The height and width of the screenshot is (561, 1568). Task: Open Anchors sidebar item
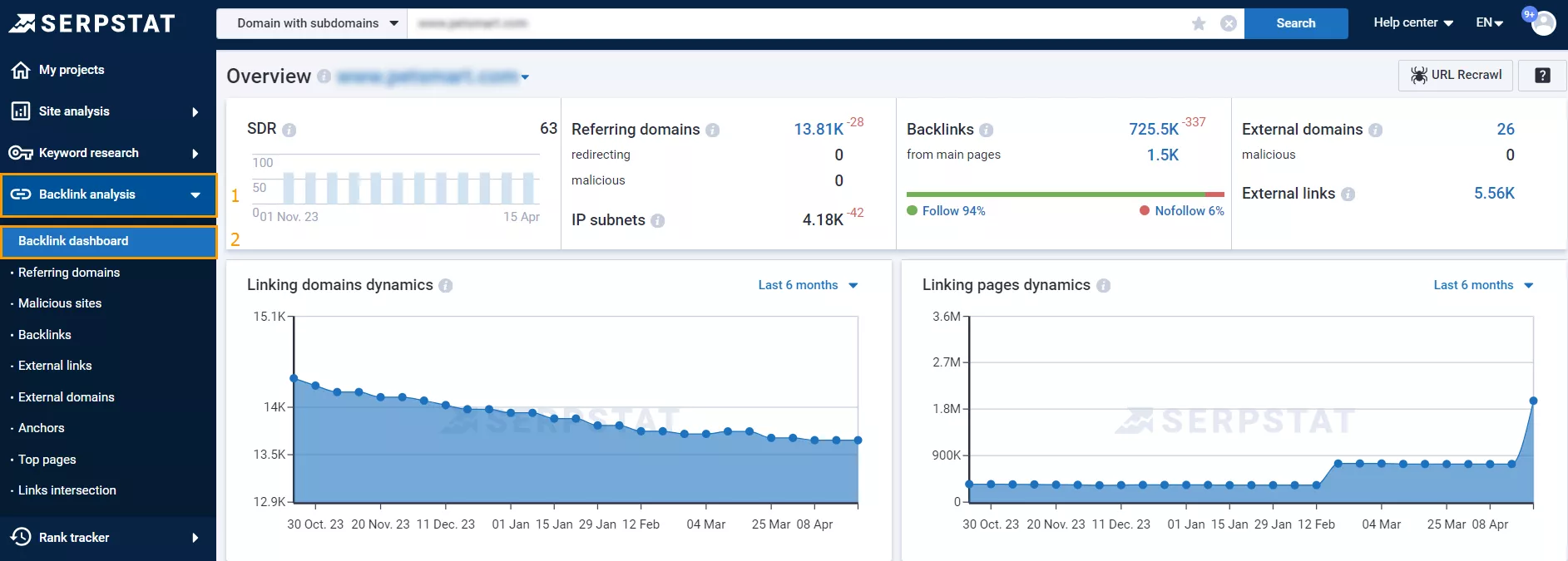click(42, 428)
